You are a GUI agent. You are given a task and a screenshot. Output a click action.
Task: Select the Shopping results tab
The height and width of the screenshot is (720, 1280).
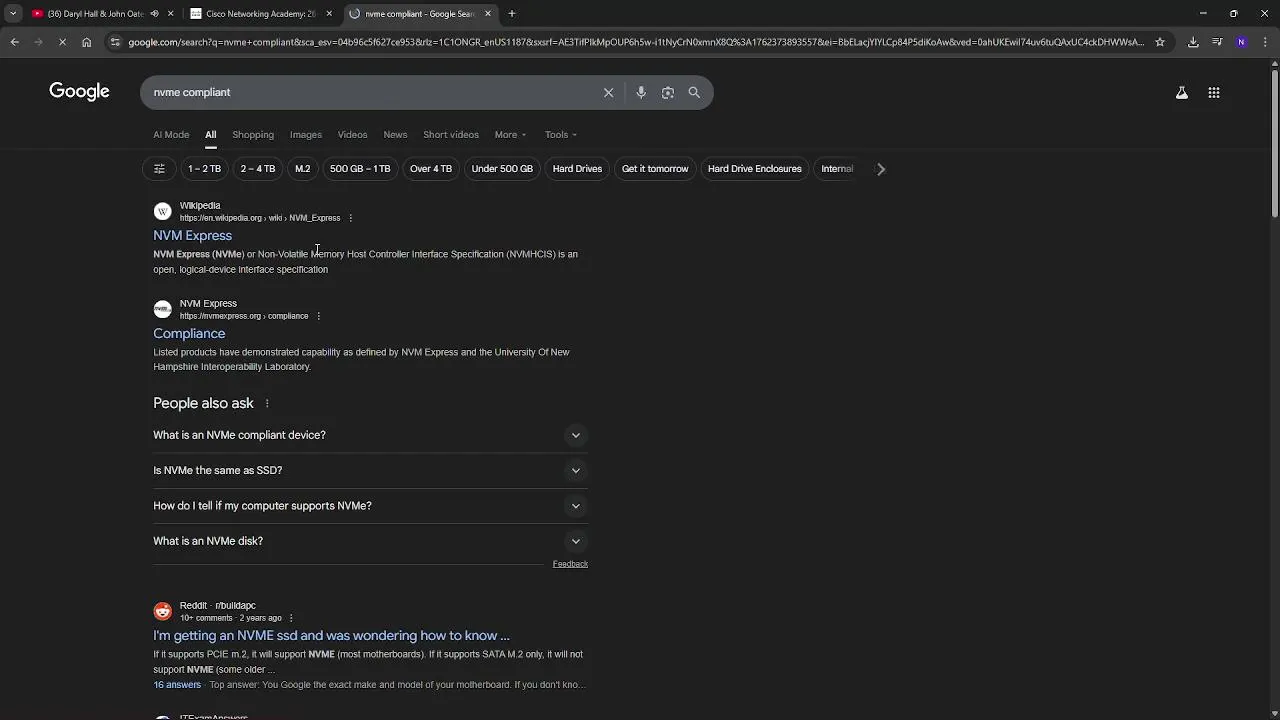253,135
